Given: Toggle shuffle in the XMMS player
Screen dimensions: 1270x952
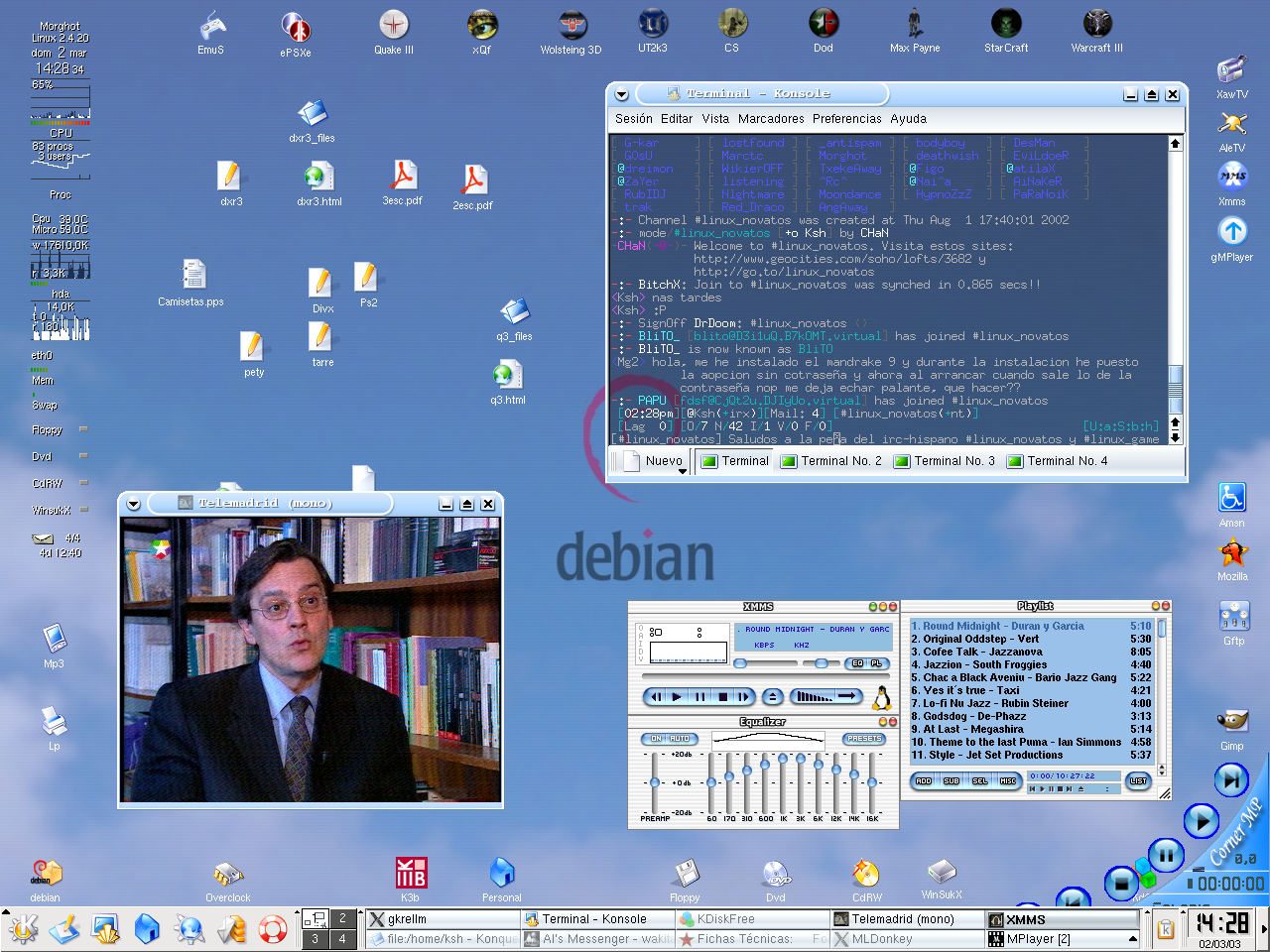Looking at the screenshot, I should tap(812, 696).
